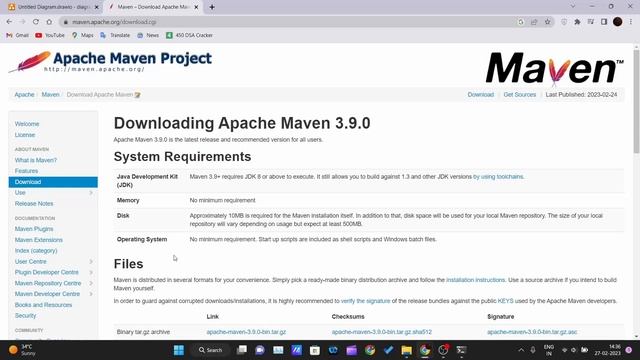Download apache-maven-3.9.0-bin.tar.gz link
The height and width of the screenshot is (360, 640).
[x=246, y=332]
